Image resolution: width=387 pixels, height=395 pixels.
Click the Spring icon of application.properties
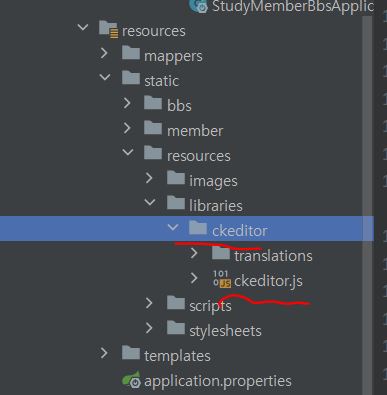coord(131,379)
